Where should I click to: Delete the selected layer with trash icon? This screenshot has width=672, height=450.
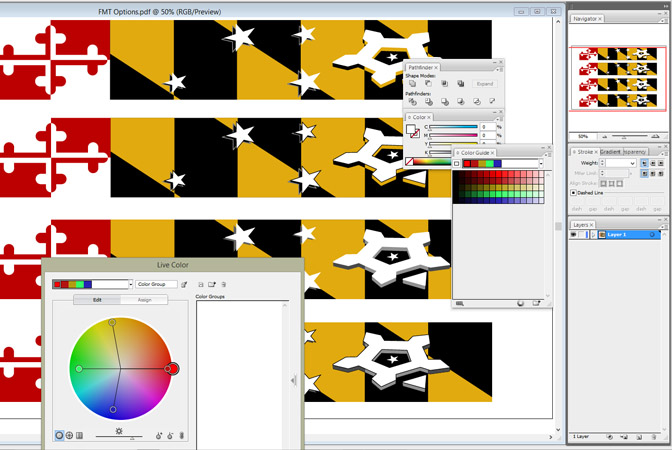click(x=655, y=437)
